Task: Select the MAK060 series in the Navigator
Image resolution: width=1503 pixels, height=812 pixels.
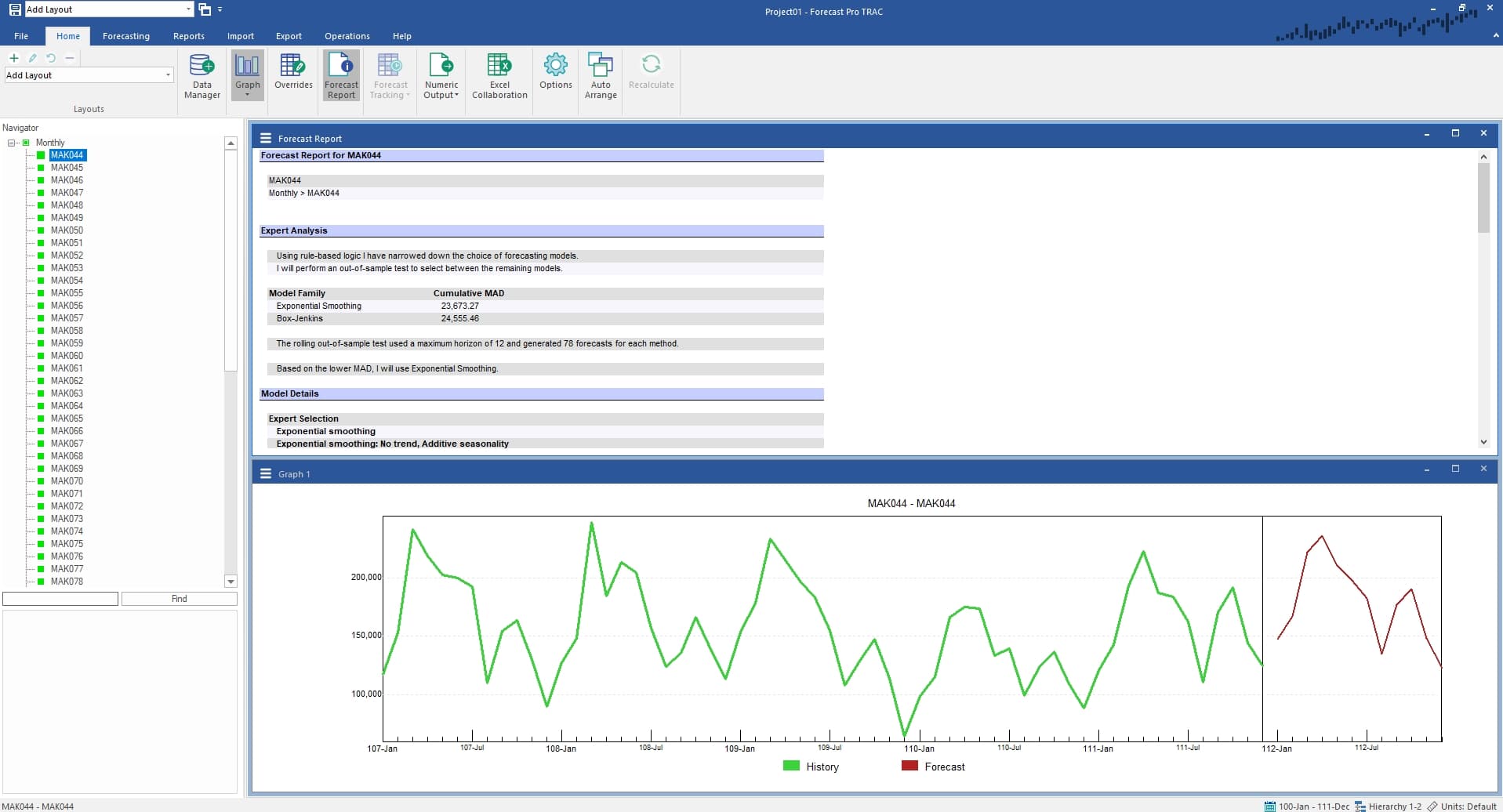Action: 67,355
